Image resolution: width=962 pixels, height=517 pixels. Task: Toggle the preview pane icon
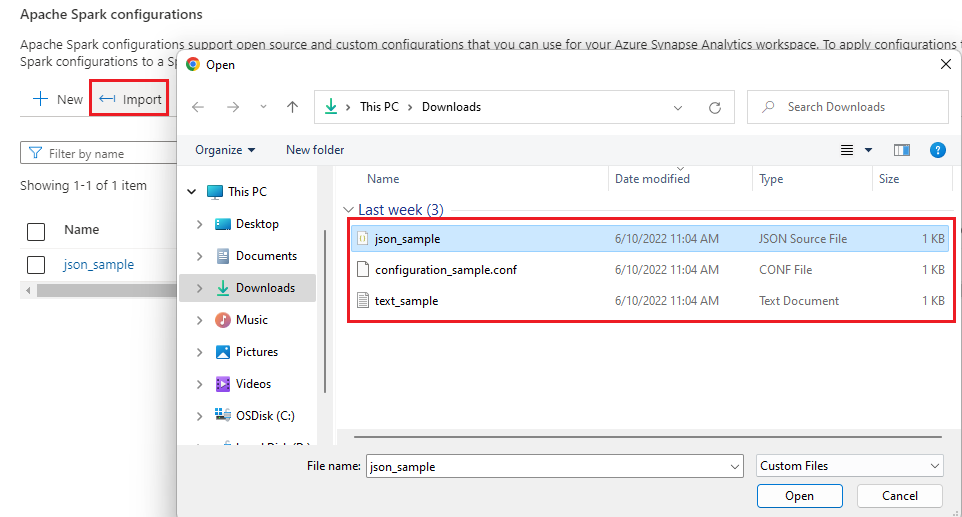pyautogui.click(x=902, y=150)
